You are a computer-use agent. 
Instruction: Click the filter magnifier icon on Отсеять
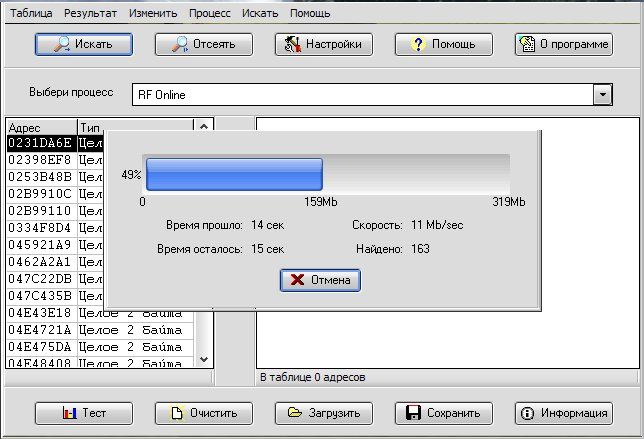point(181,44)
